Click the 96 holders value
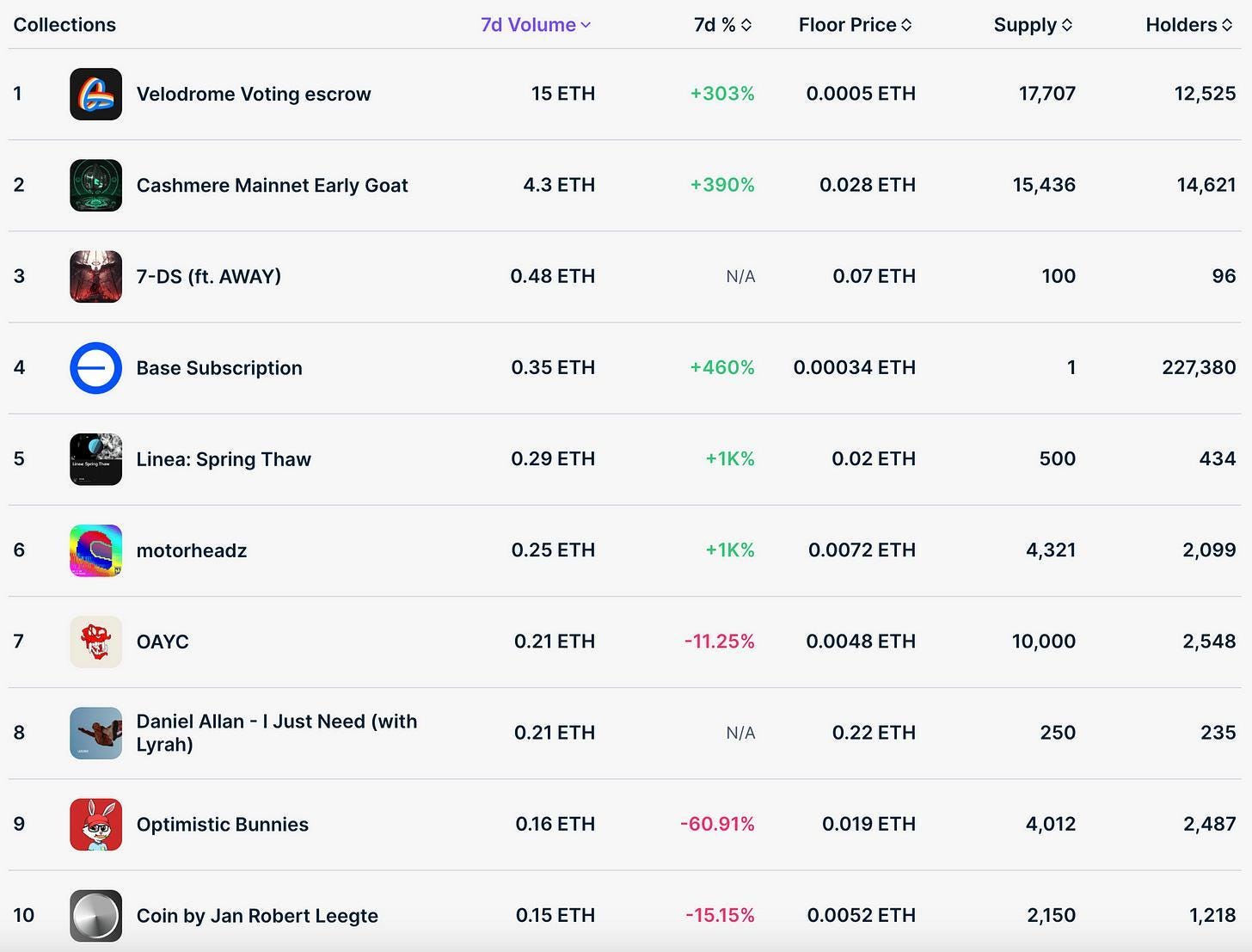Image resolution: width=1252 pixels, height=952 pixels. pyautogui.click(x=1224, y=276)
